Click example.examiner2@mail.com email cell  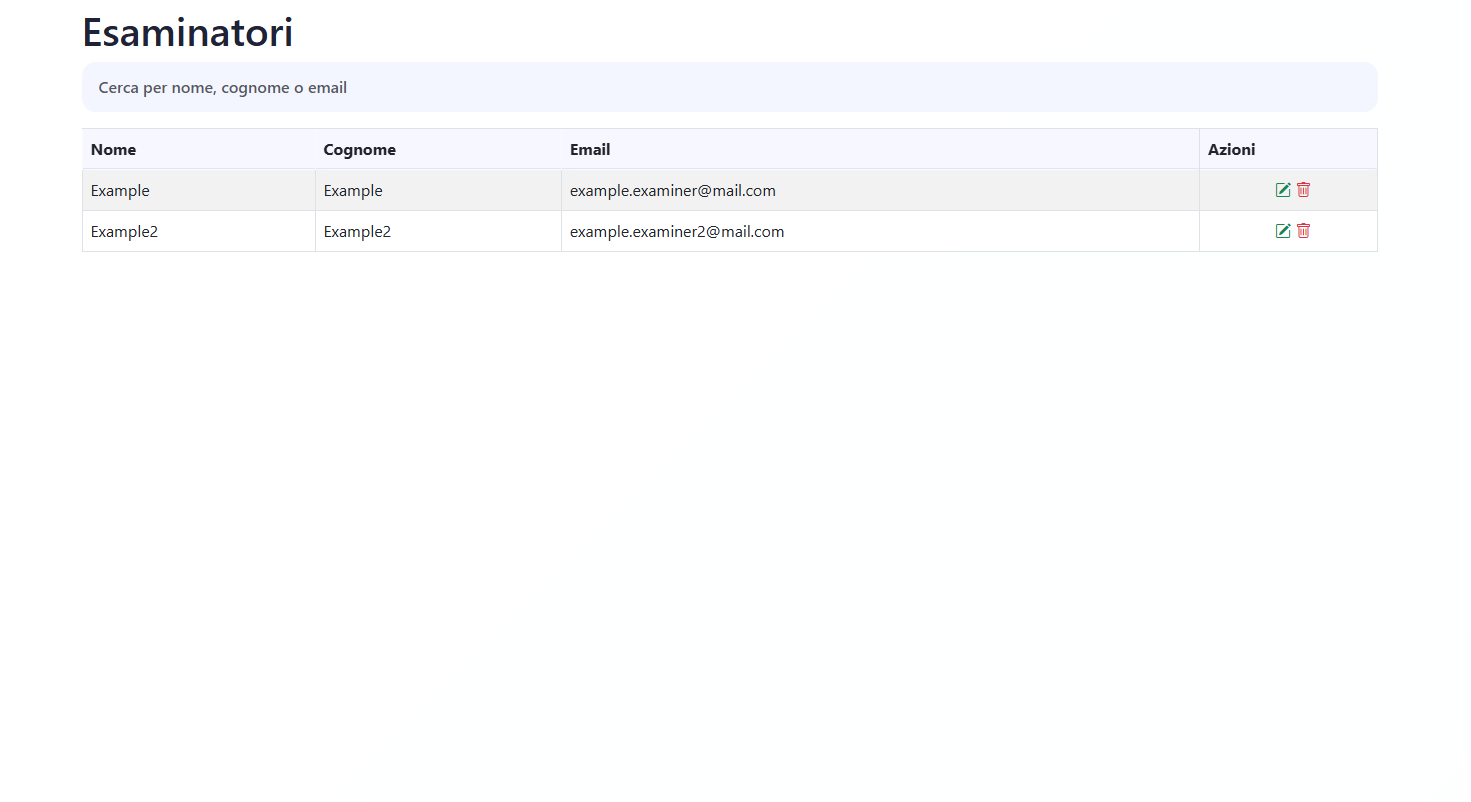click(676, 232)
